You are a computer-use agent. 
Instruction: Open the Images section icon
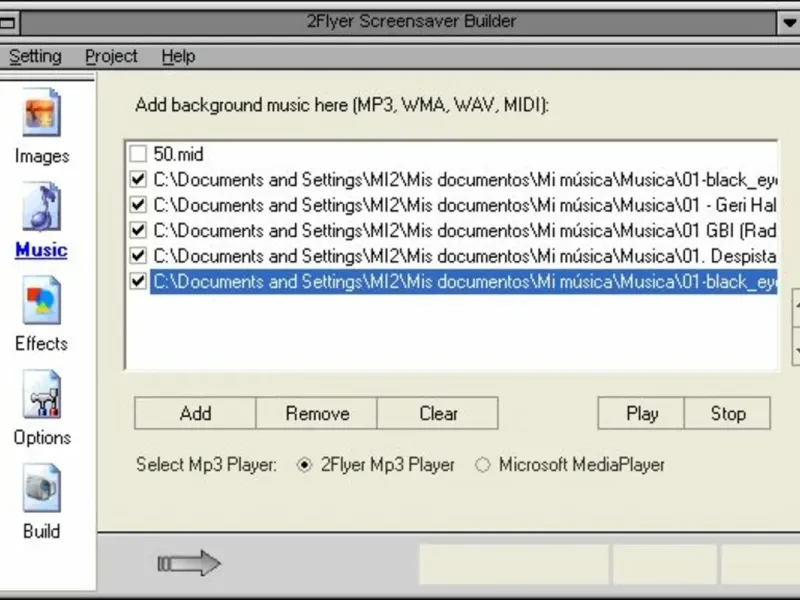click(41, 112)
